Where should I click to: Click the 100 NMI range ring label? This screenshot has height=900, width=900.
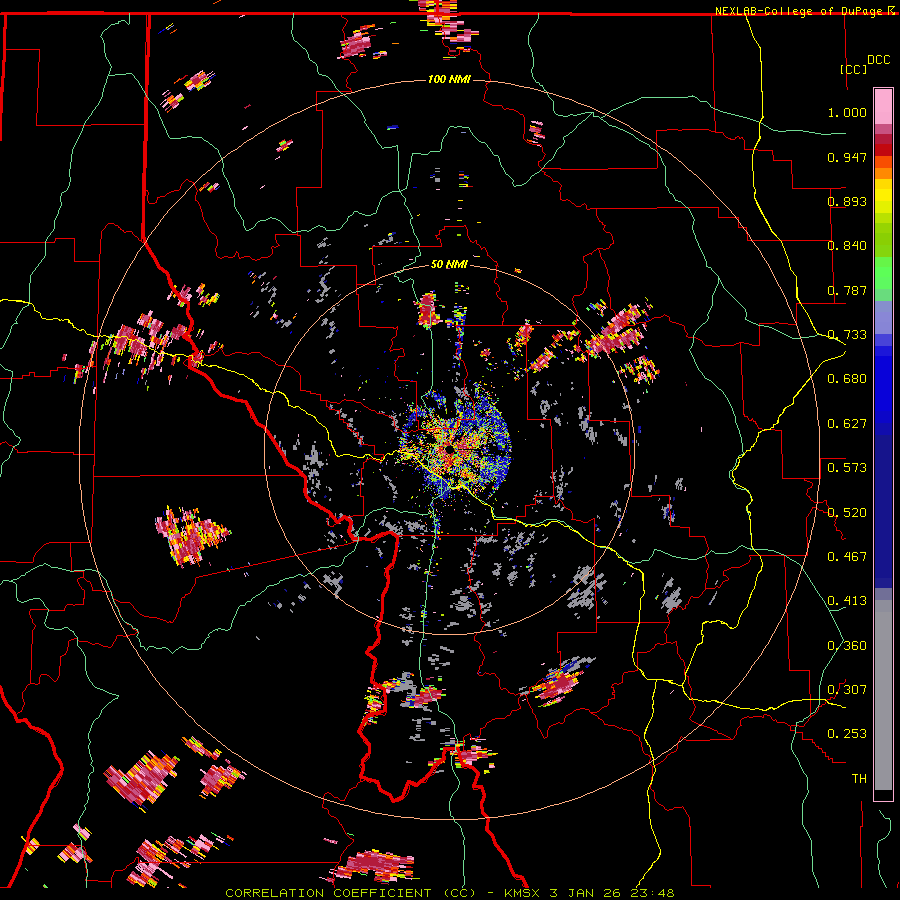coord(449,79)
